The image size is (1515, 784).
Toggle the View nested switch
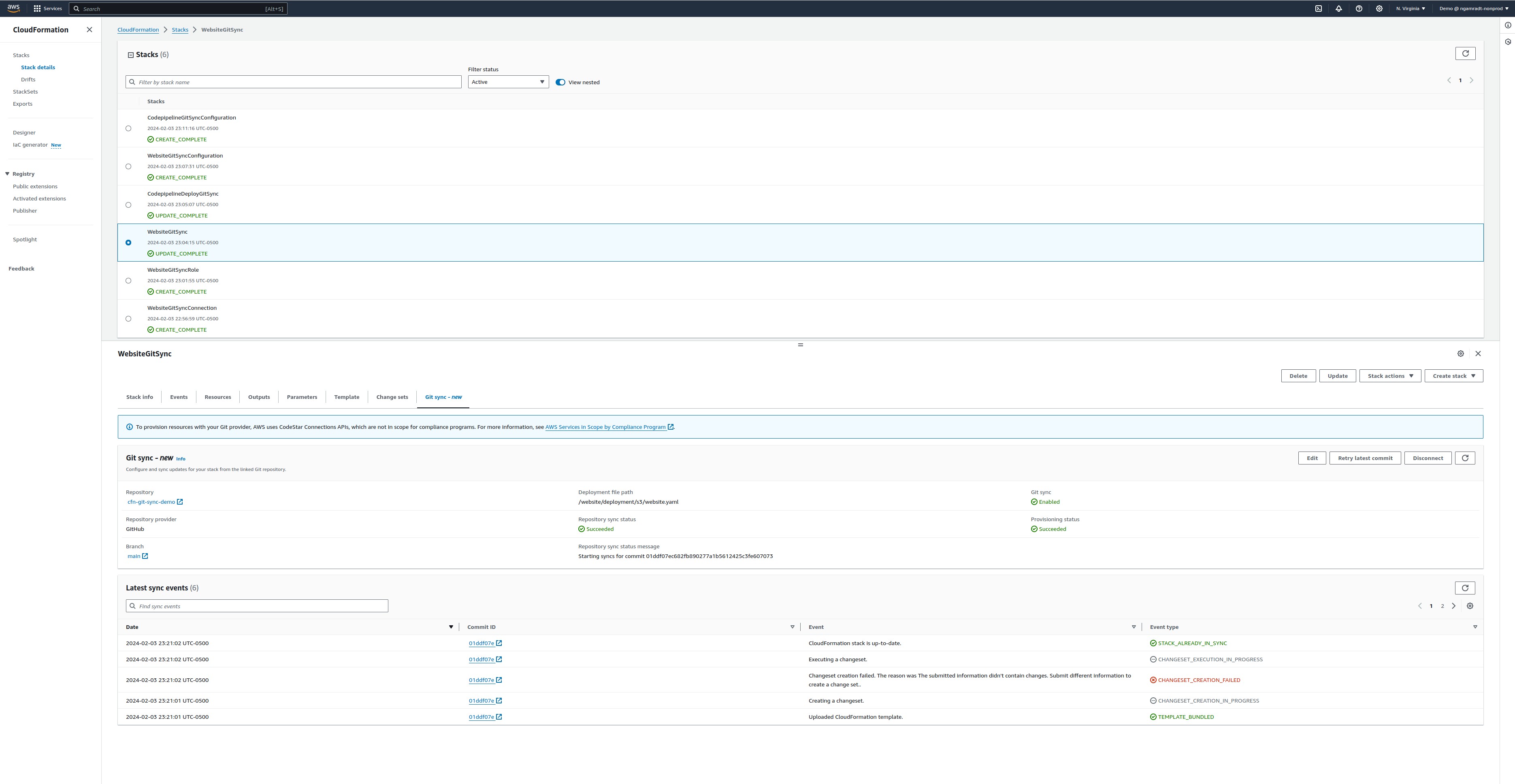(x=560, y=82)
